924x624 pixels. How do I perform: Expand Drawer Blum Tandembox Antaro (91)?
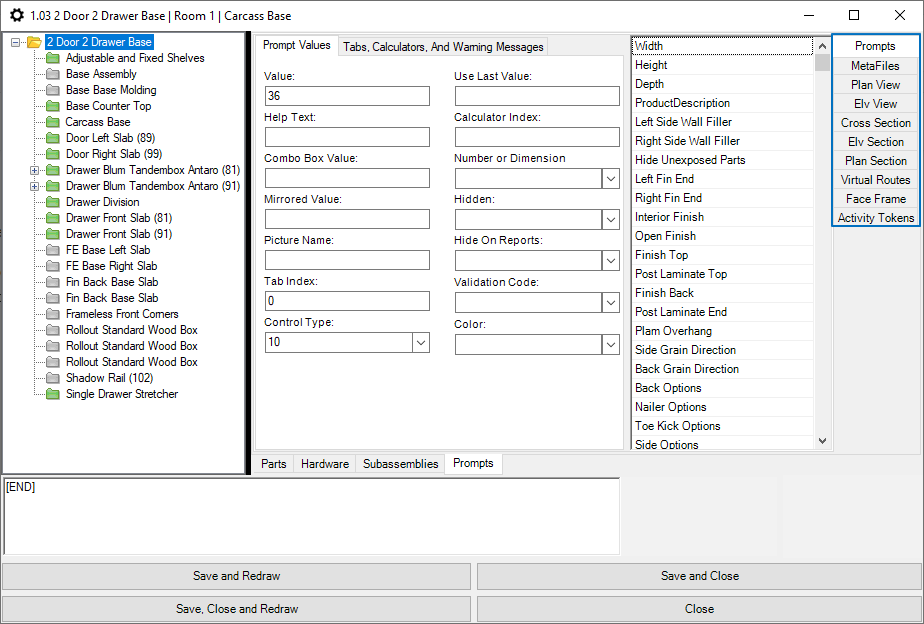[35, 186]
